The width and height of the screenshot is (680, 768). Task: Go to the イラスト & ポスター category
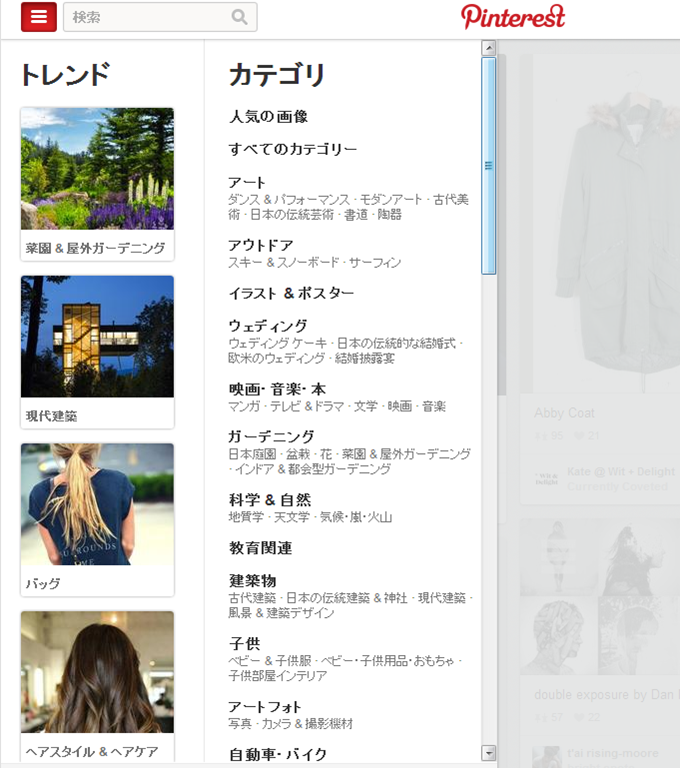click(291, 293)
